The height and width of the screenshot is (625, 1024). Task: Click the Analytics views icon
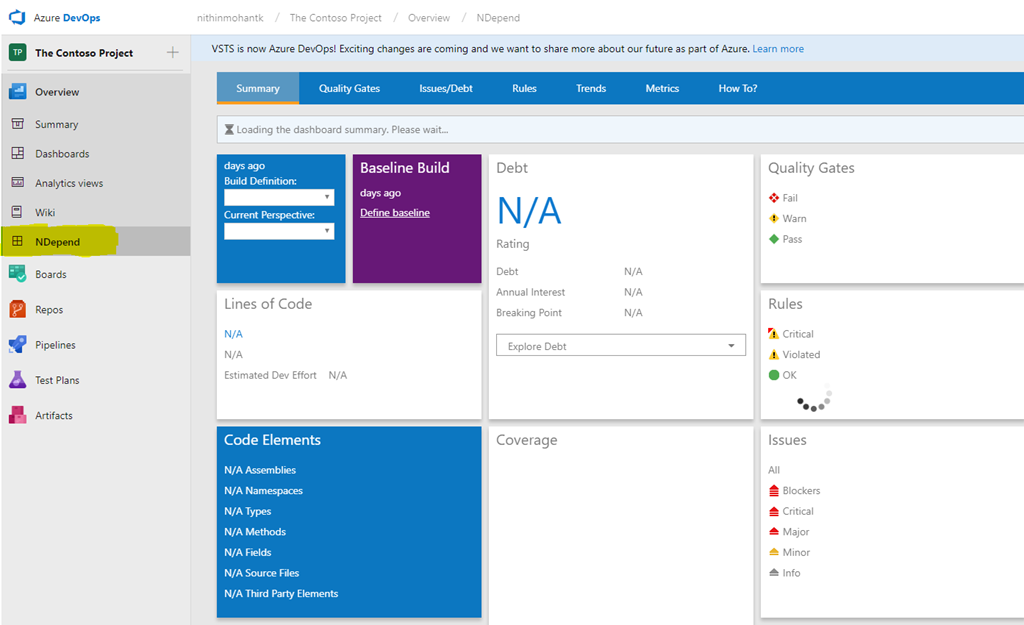coord(17,183)
